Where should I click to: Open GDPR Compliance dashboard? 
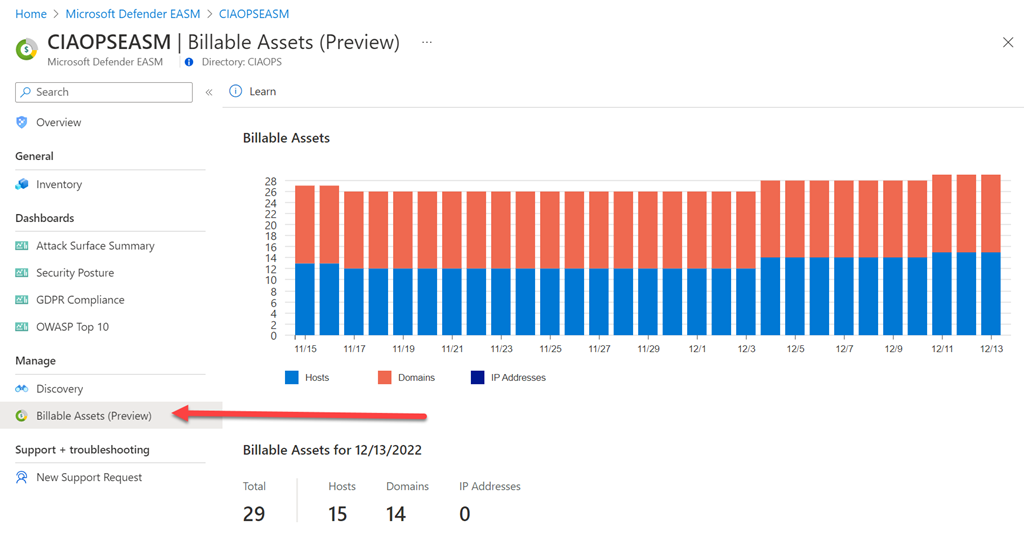80,300
